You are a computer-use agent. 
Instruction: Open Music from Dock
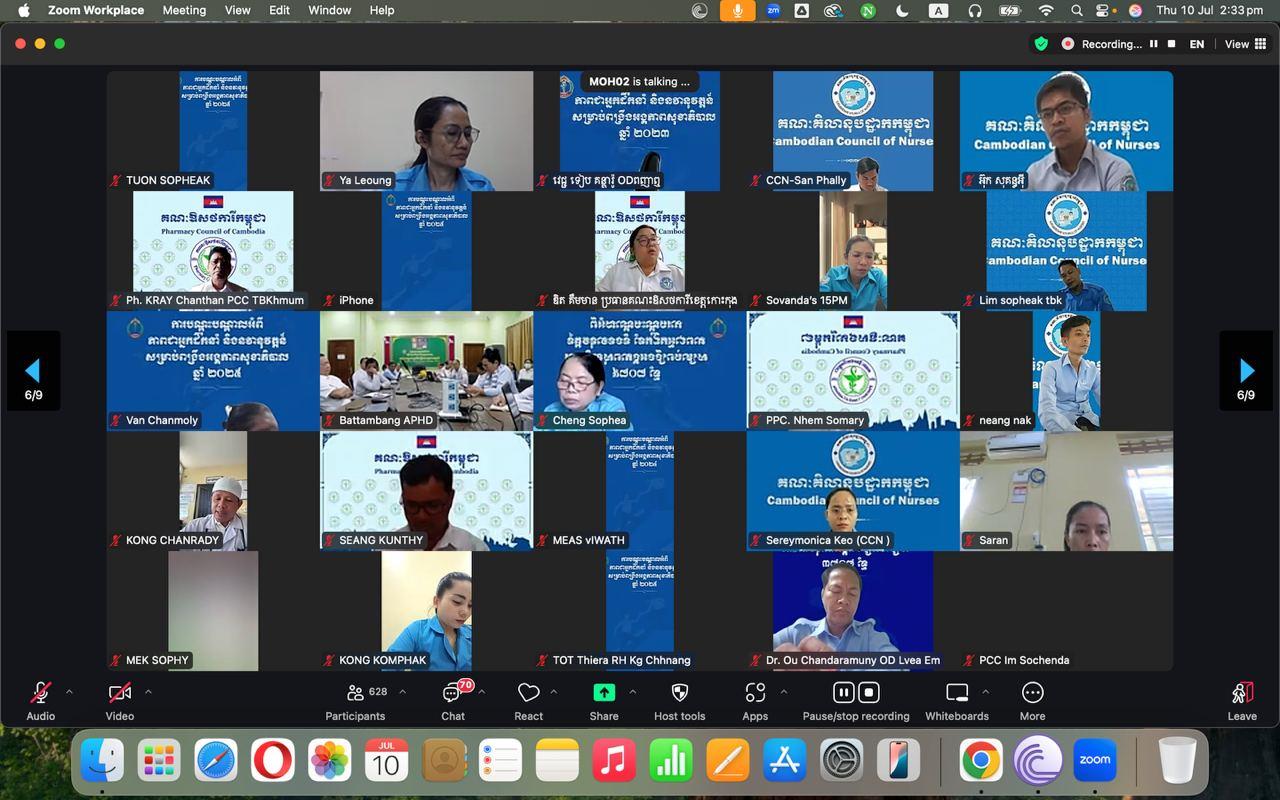pos(614,761)
